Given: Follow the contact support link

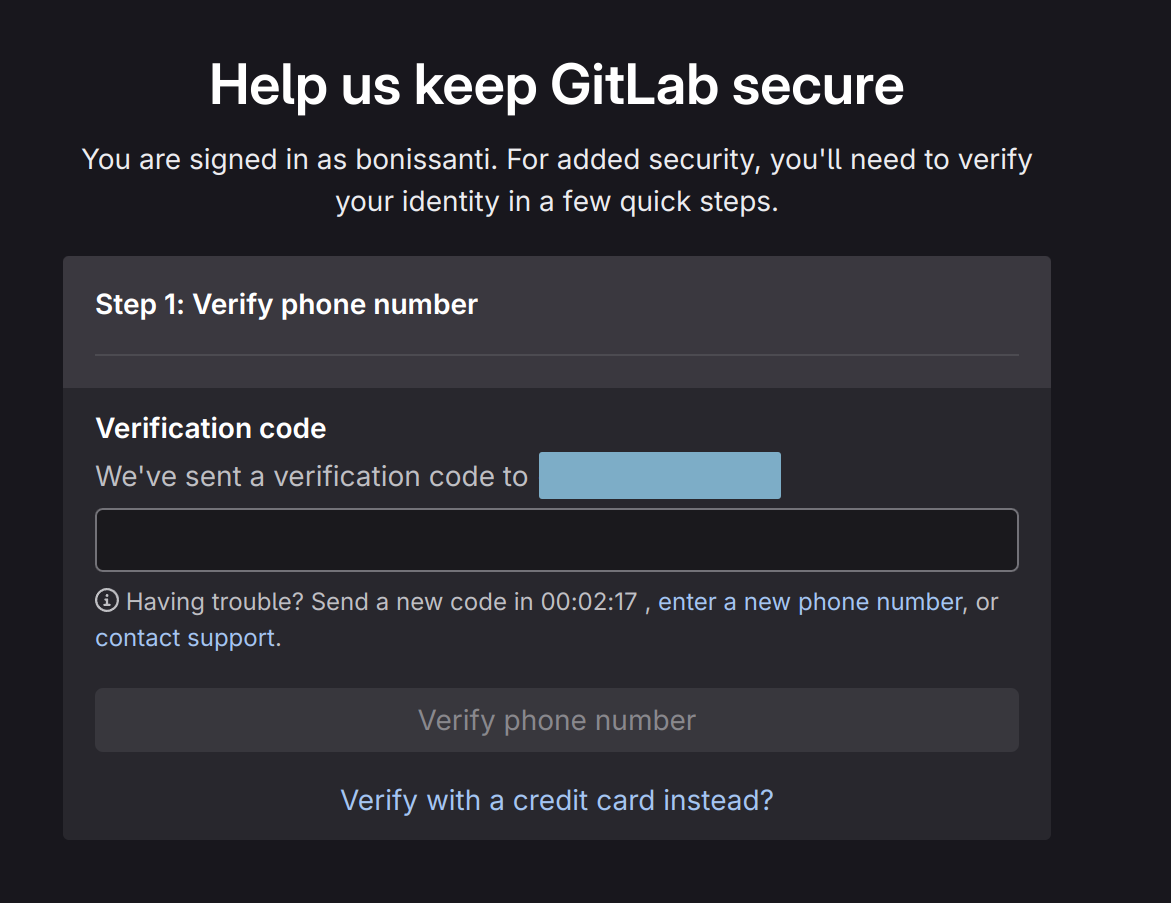Looking at the screenshot, I should 185,638.
